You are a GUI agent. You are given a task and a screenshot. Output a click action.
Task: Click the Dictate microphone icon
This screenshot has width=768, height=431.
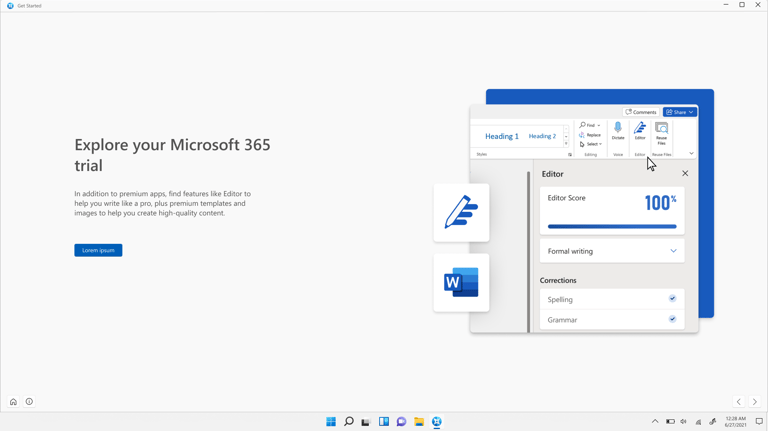point(618,131)
